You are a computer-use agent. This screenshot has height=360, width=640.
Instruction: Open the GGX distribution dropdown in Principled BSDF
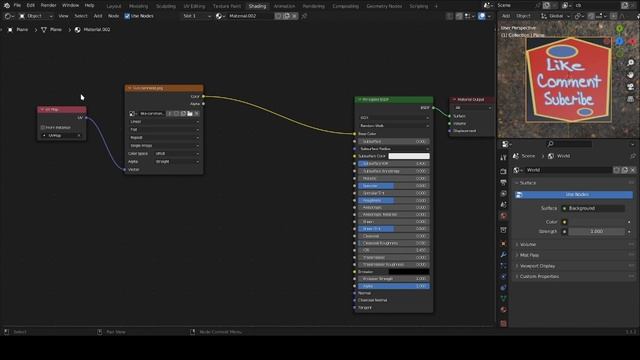point(394,118)
